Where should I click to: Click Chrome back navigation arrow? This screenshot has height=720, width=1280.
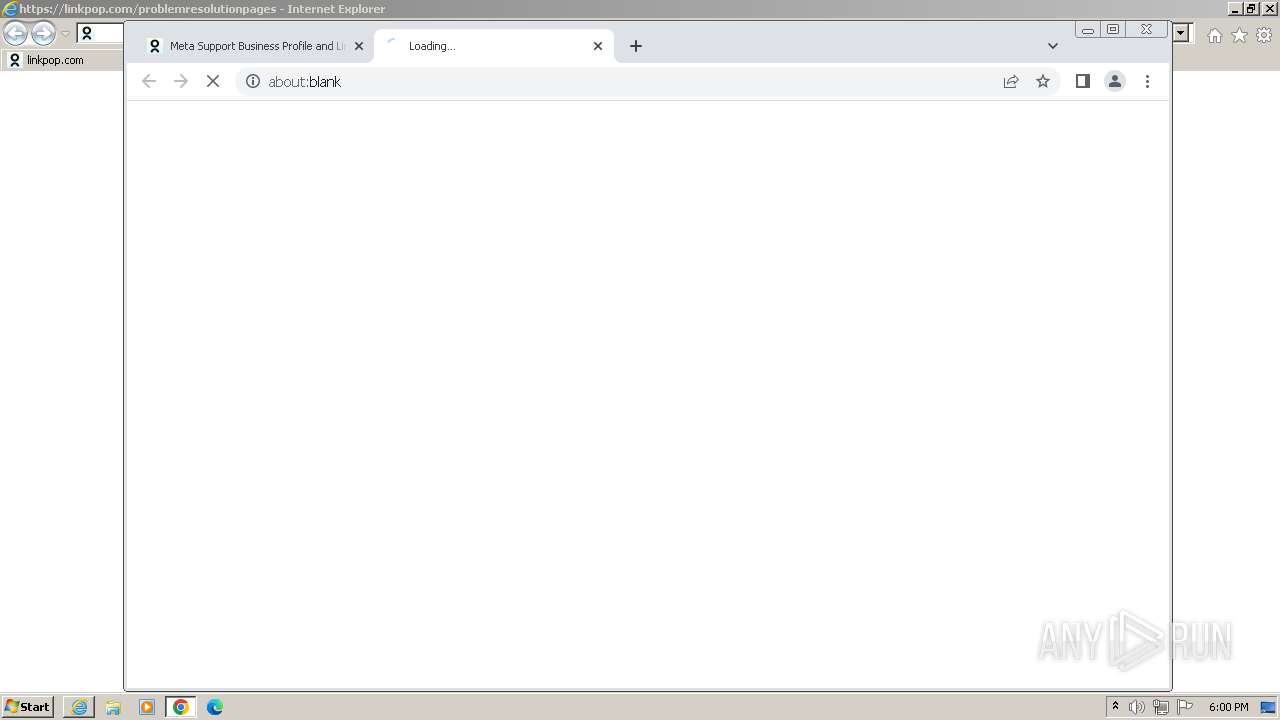[149, 81]
